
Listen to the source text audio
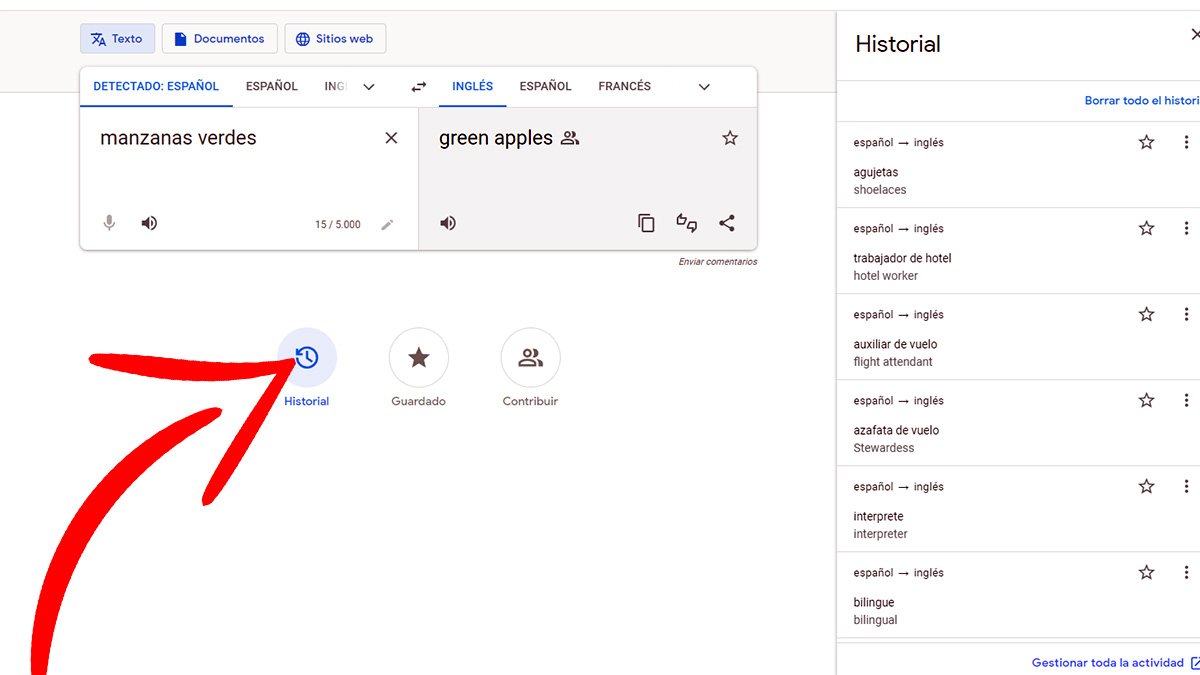[149, 223]
